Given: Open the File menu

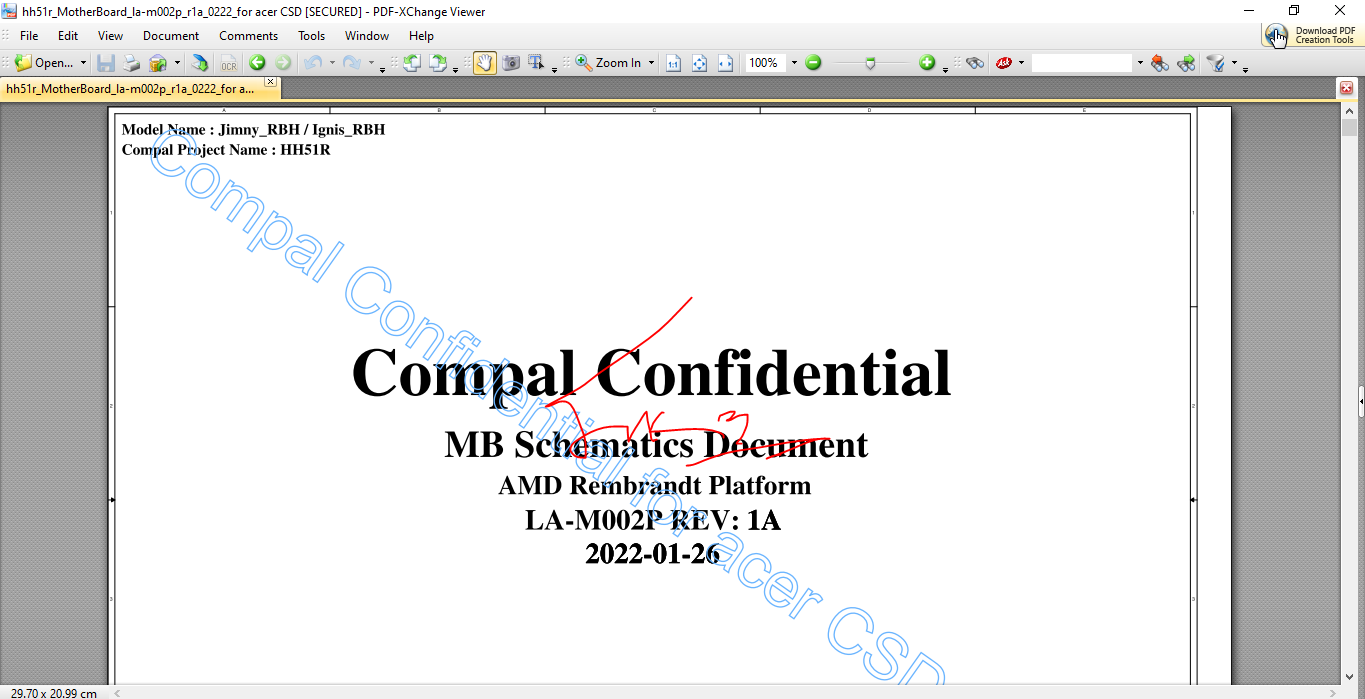Looking at the screenshot, I should (x=29, y=35).
